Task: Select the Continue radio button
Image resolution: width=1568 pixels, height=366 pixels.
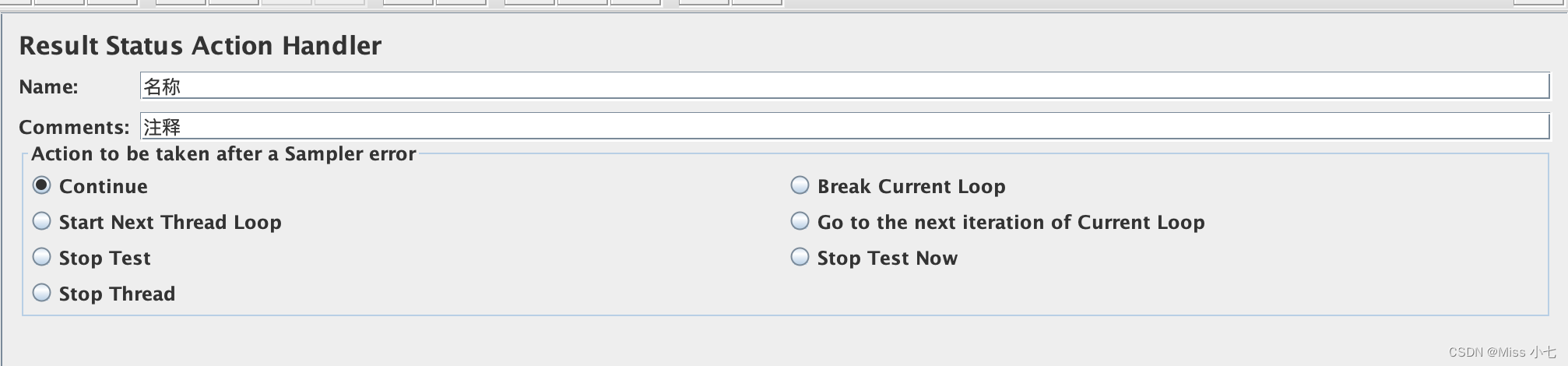Action: click(42, 185)
